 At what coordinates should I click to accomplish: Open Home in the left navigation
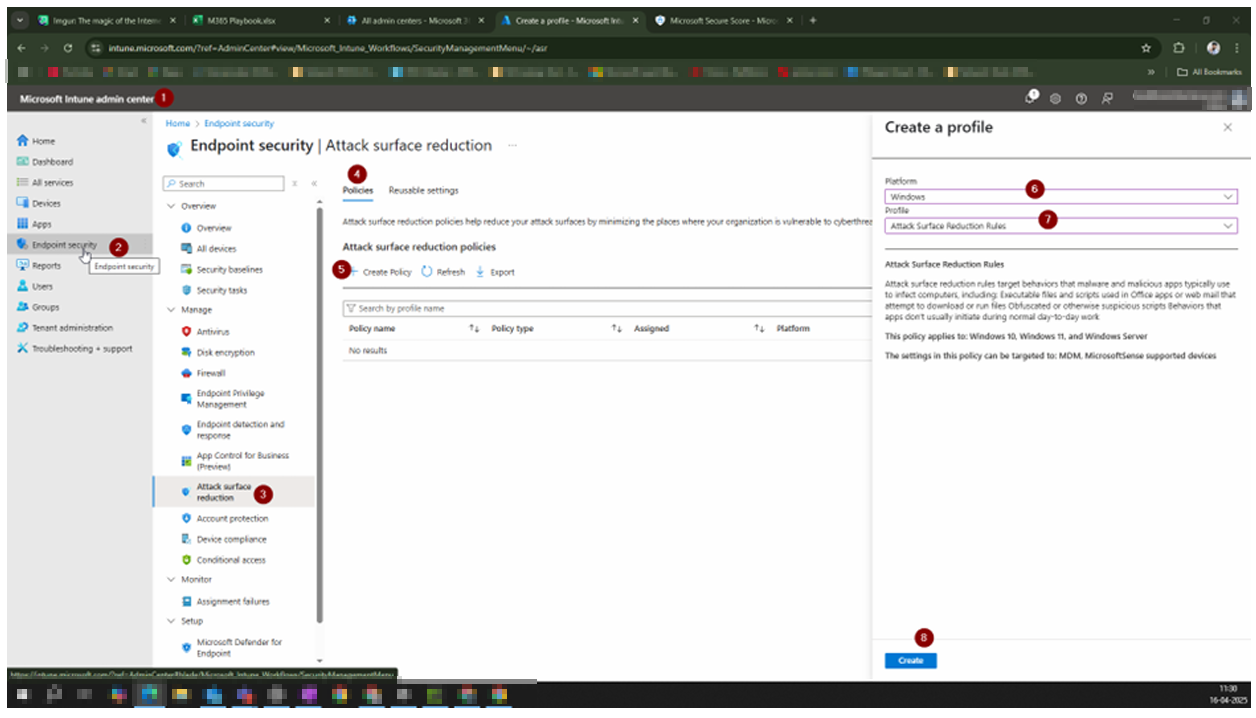[43, 141]
